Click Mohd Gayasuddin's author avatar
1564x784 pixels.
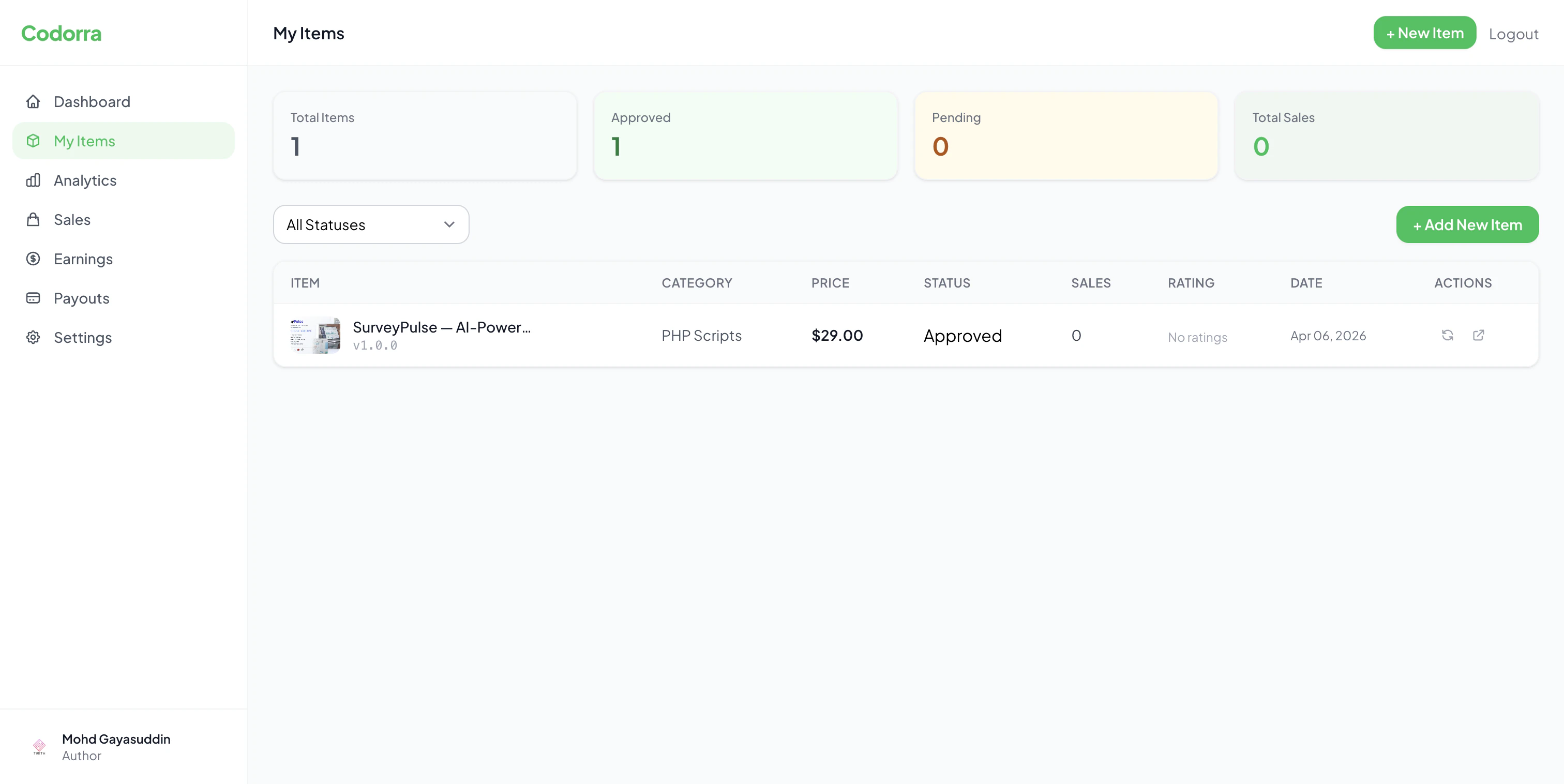click(39, 747)
